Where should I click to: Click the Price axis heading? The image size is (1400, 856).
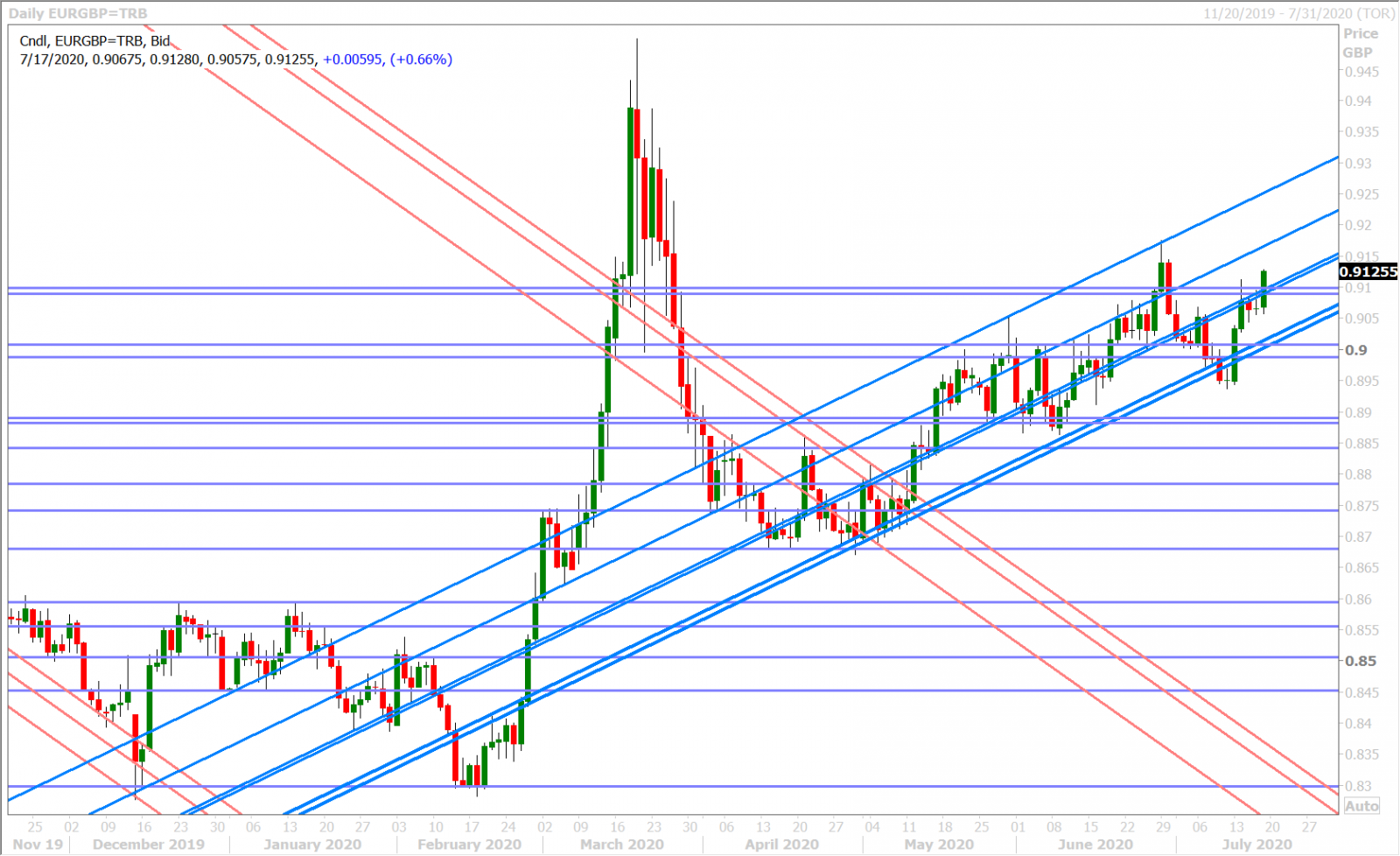tap(1361, 33)
